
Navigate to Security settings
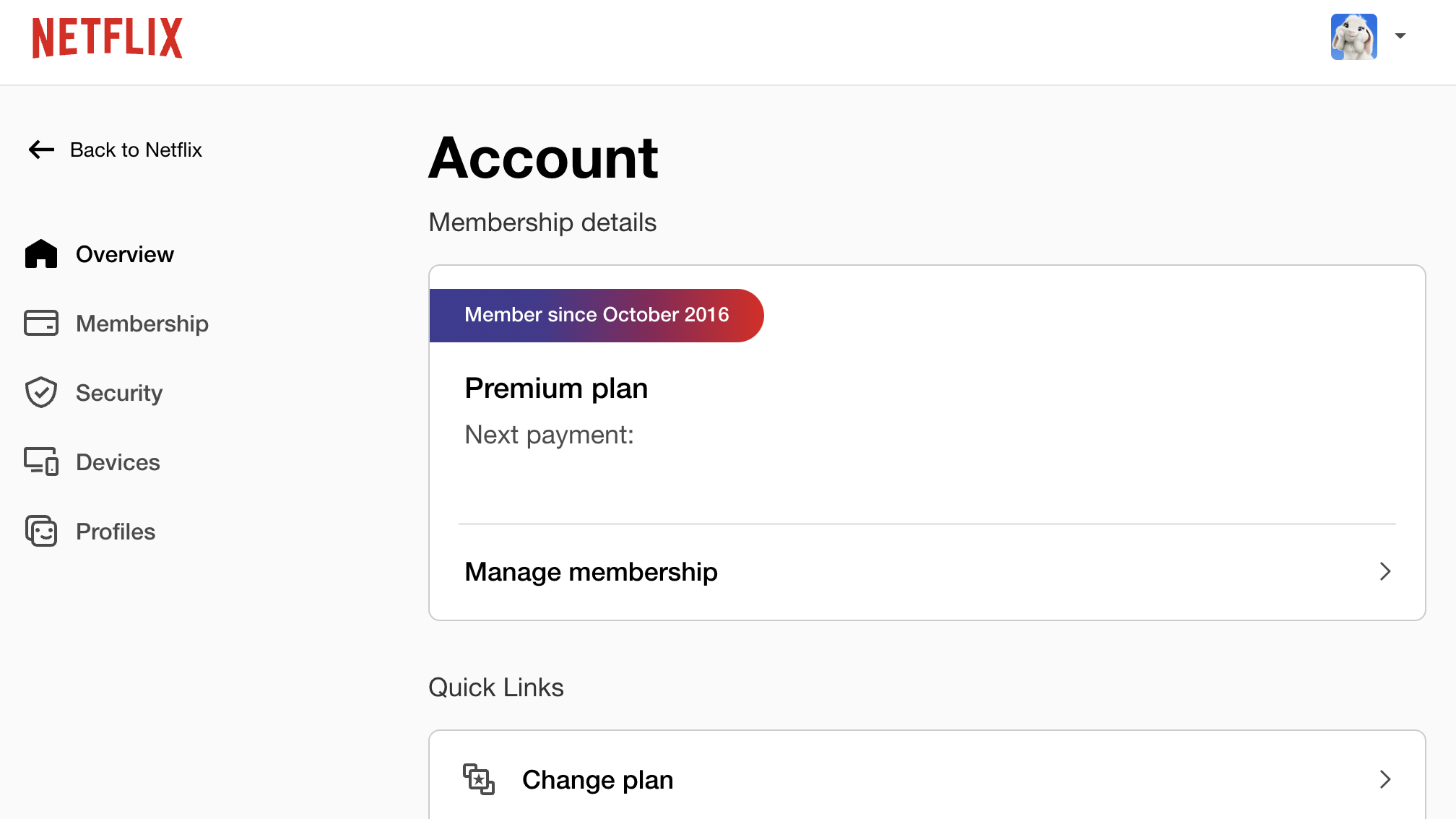coord(119,392)
